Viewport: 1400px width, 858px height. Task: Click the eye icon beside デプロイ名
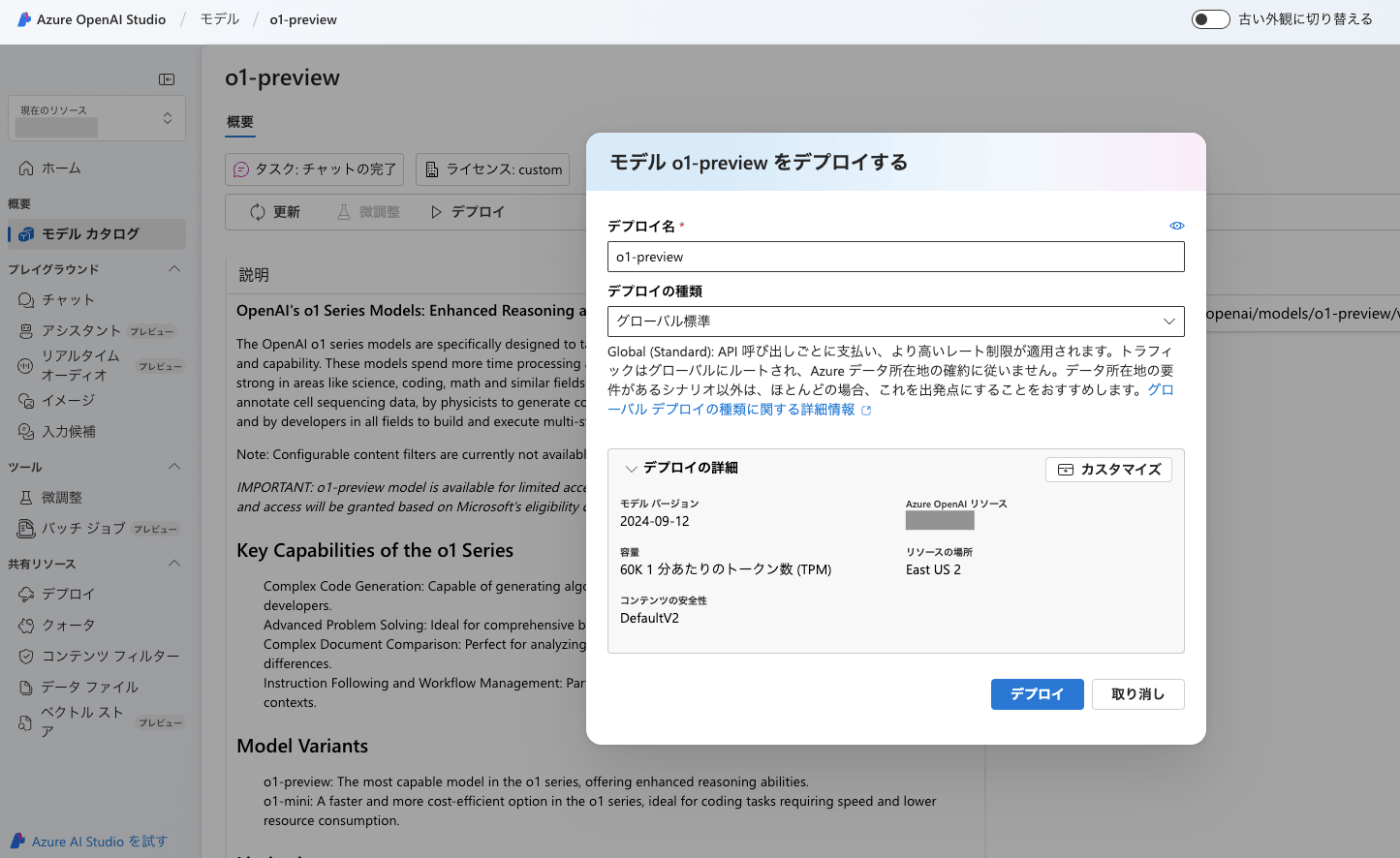(1177, 226)
